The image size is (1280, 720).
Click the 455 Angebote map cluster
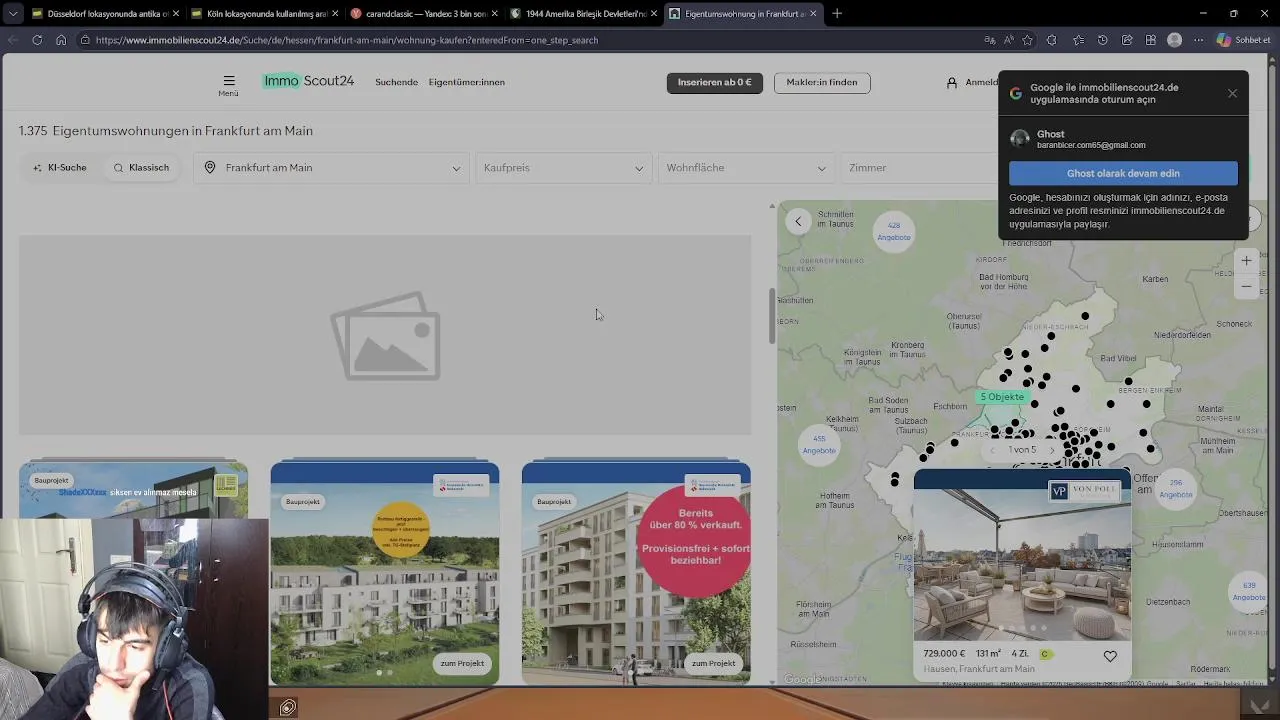(819, 444)
